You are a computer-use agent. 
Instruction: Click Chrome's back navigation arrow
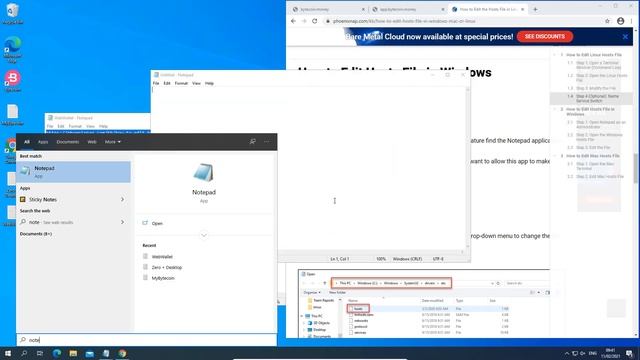(293, 21)
